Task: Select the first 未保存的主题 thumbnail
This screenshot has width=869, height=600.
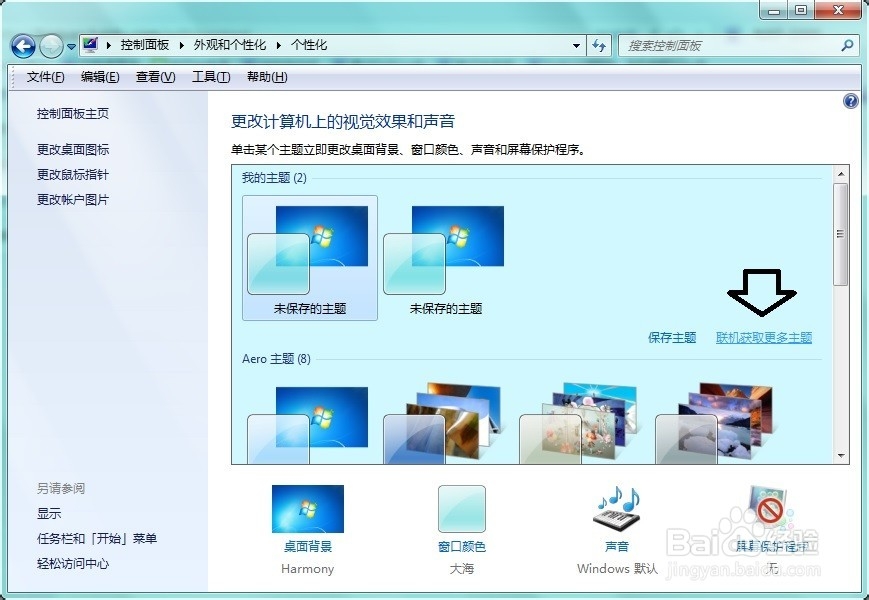Action: click(309, 250)
